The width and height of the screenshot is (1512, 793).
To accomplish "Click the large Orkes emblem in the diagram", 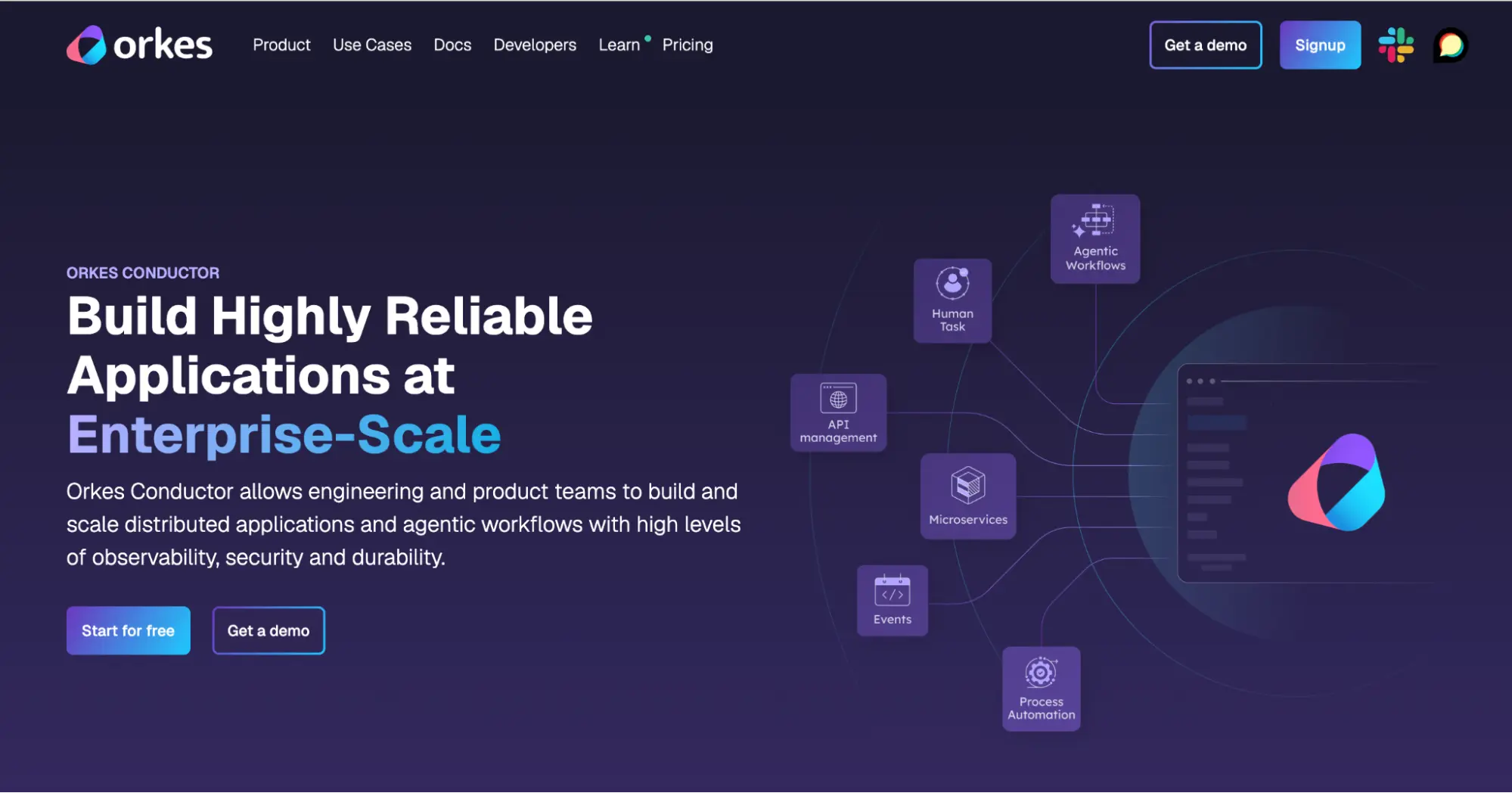I will point(1337,482).
